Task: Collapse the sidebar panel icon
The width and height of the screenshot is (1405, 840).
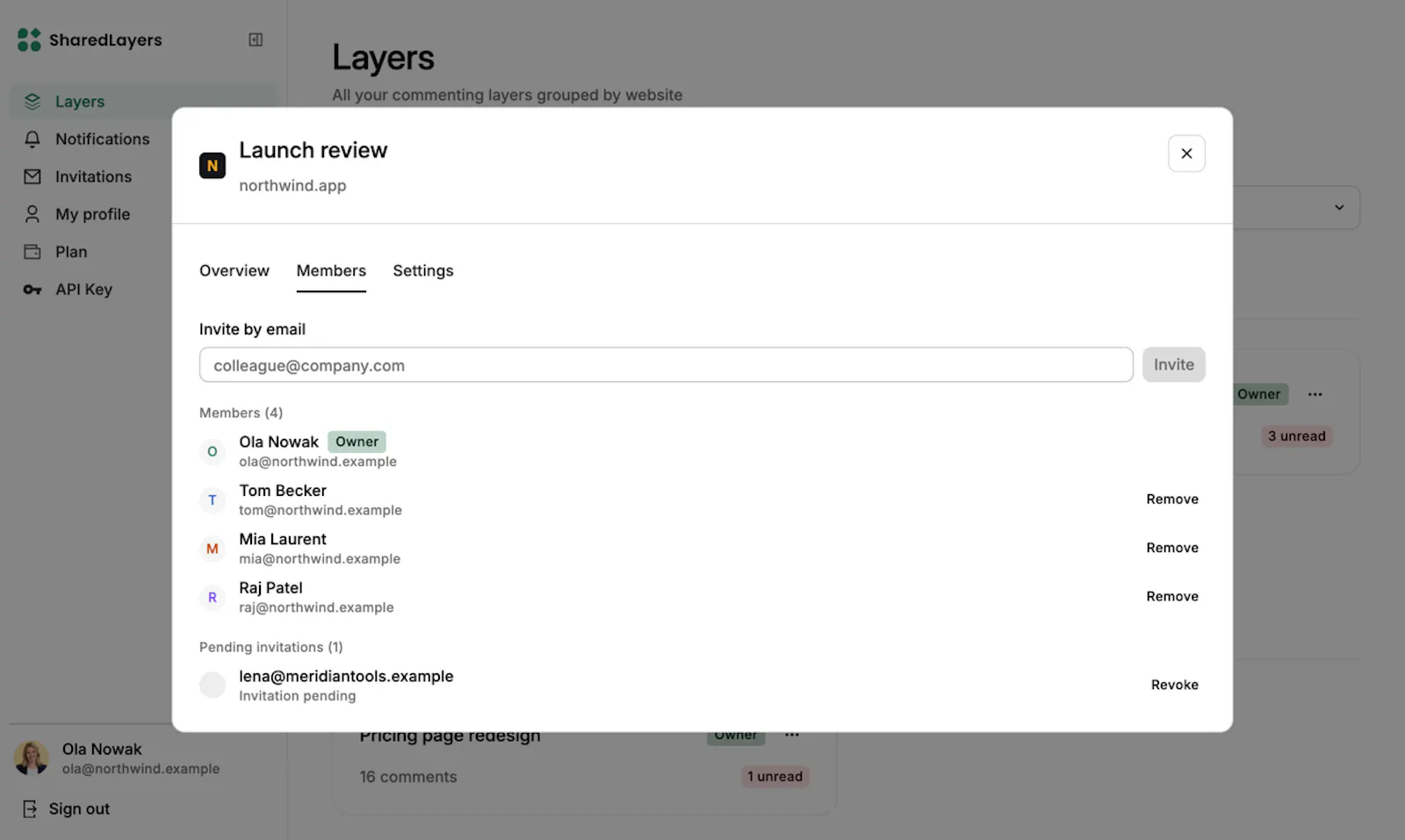Action: point(256,39)
